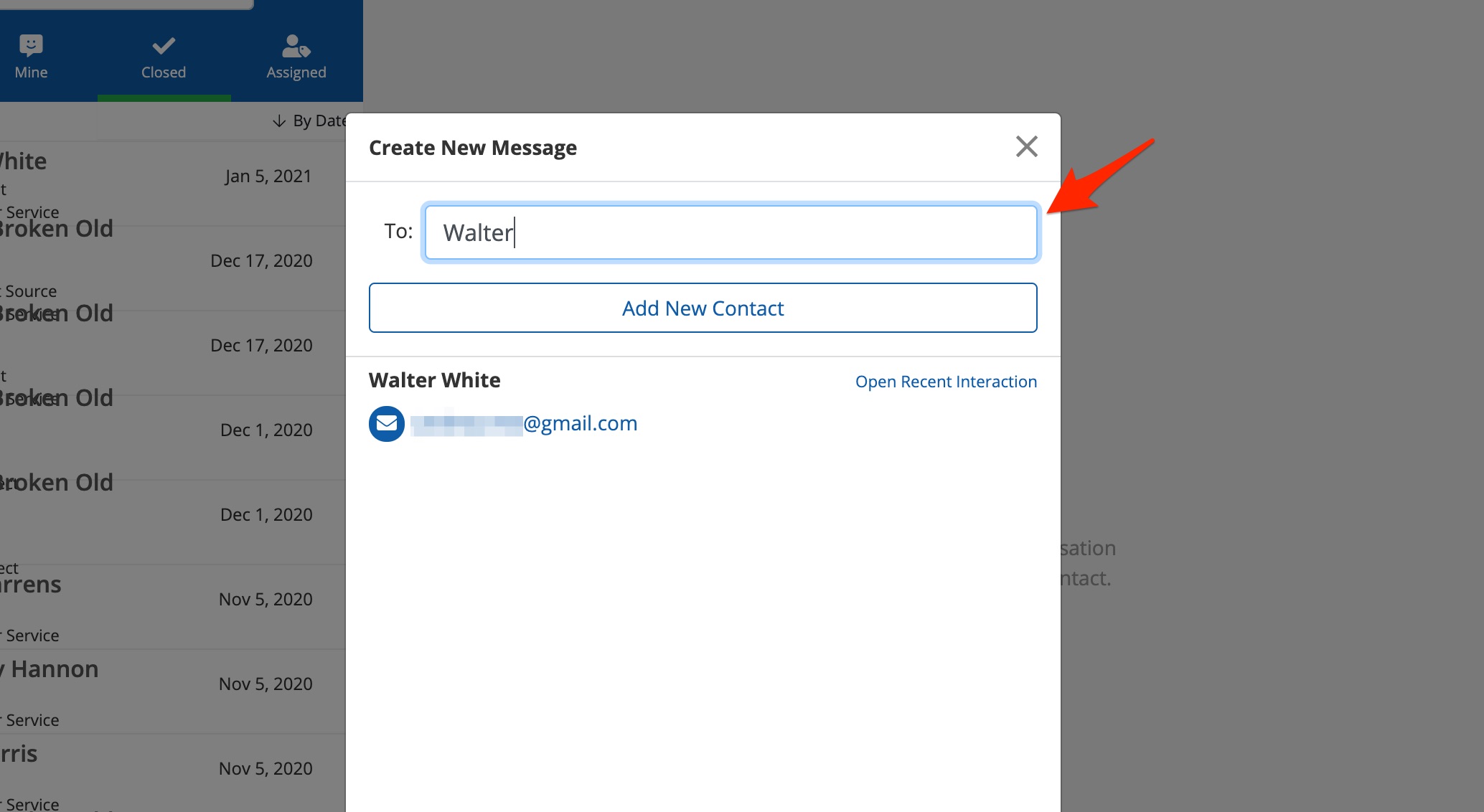The height and width of the screenshot is (812, 1484).
Task: Close the Create New Message dialog
Action: click(x=1026, y=146)
